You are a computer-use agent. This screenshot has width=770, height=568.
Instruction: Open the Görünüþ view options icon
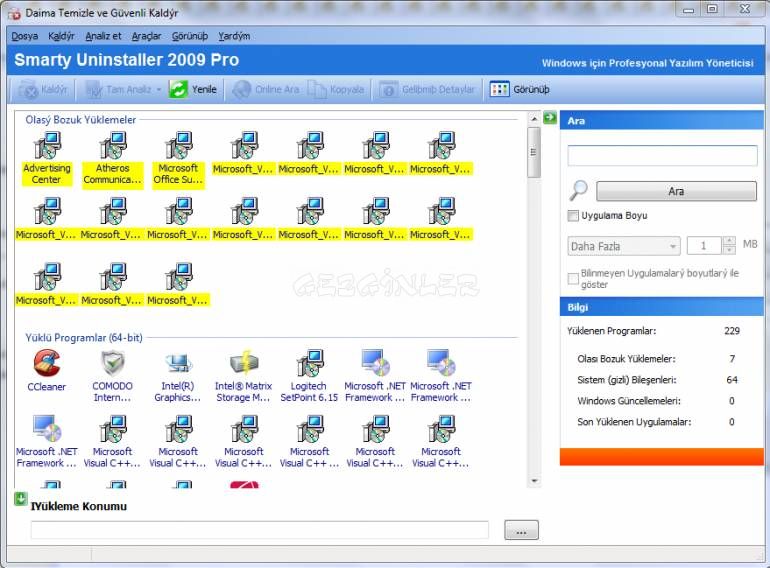tap(499, 89)
